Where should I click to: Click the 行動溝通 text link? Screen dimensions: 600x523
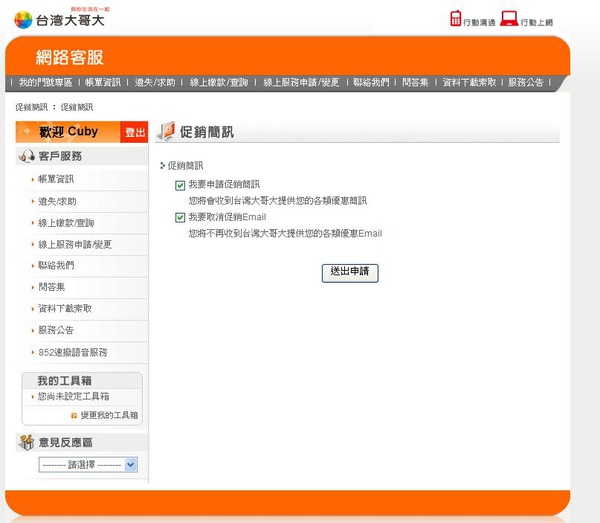(x=479, y=23)
